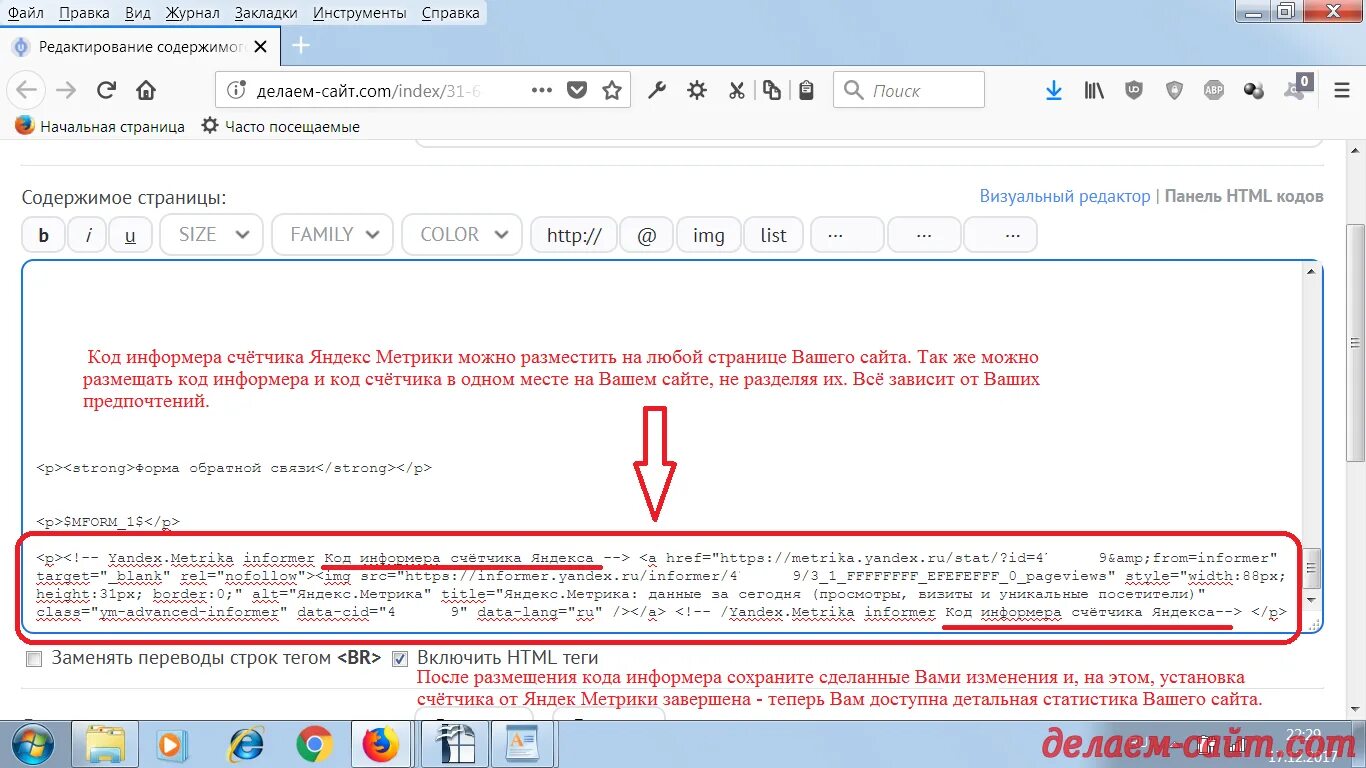Insert image with img button

tap(708, 235)
